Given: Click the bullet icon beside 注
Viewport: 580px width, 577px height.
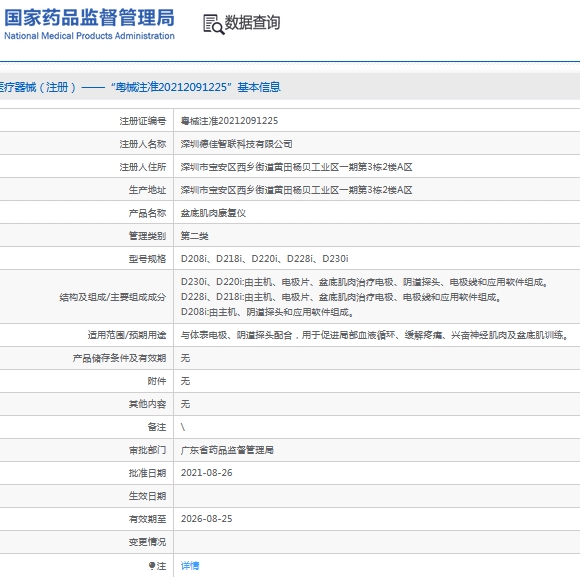Looking at the screenshot, I should click(152, 566).
